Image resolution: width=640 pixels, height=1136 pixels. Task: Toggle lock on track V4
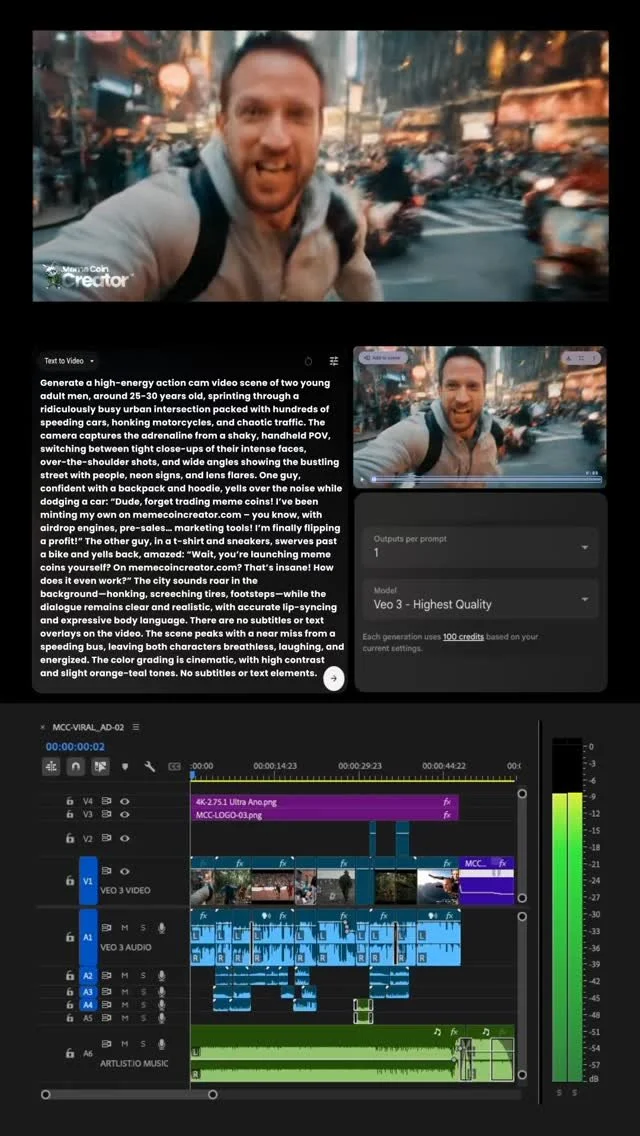[70, 802]
